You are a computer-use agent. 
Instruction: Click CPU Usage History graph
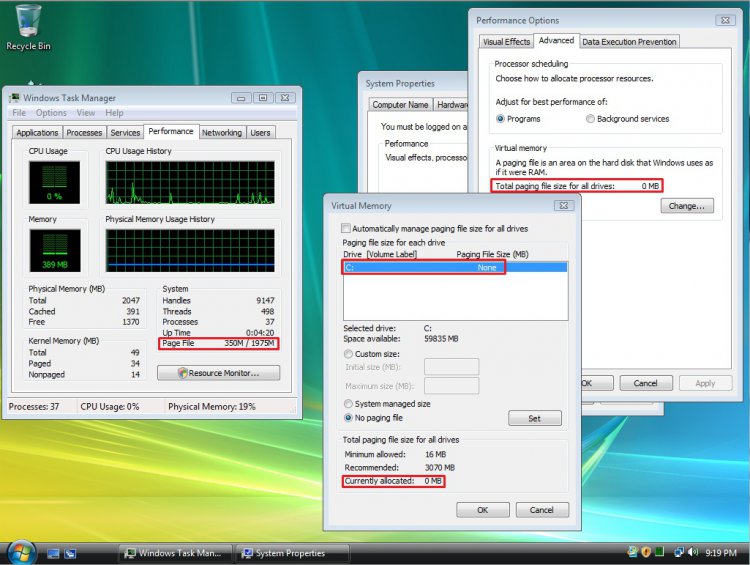point(190,183)
